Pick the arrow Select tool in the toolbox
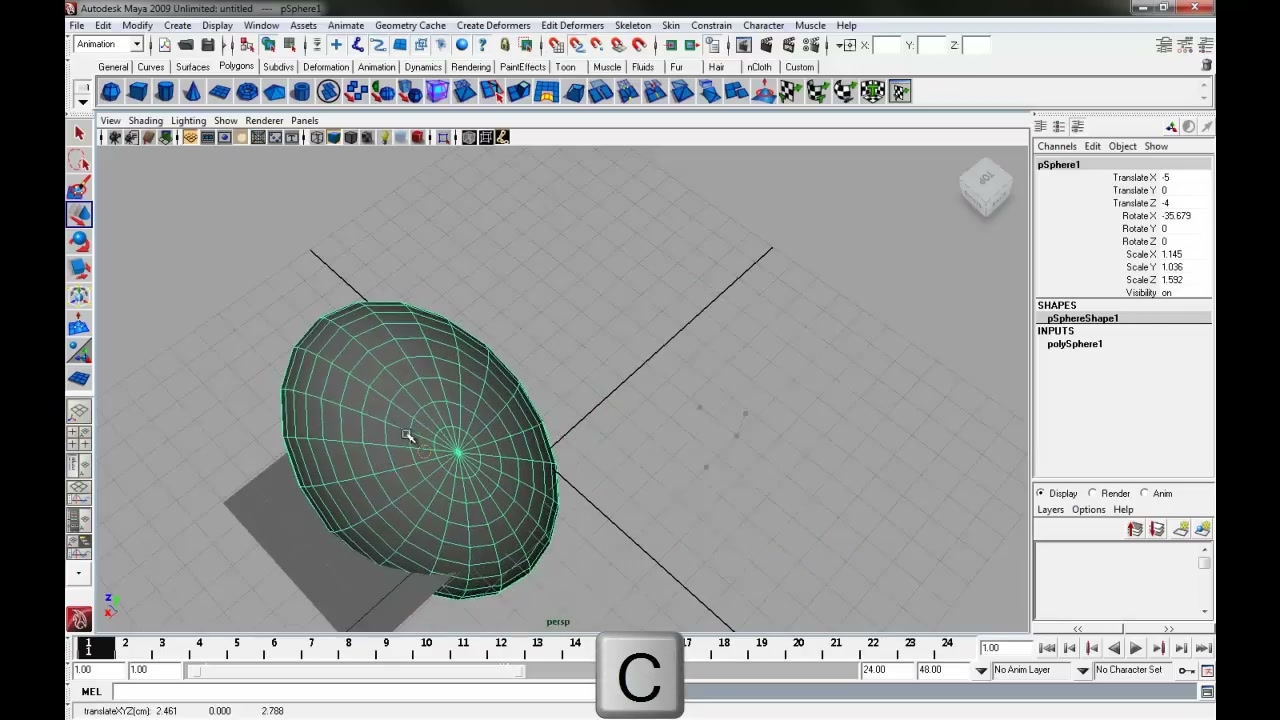This screenshot has width=1280, height=720. (x=79, y=134)
